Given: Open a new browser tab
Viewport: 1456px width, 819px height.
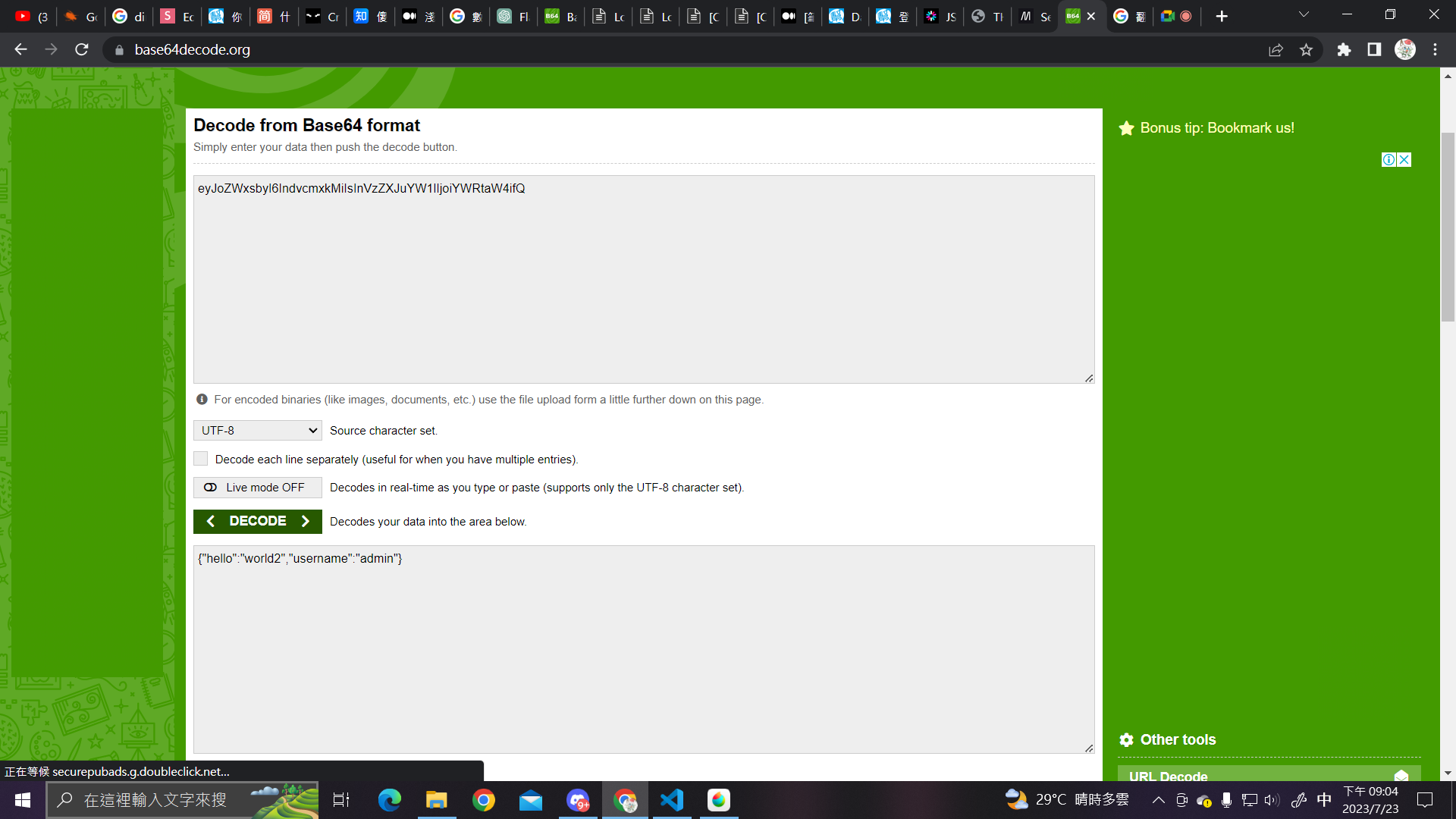Looking at the screenshot, I should pos(1222,16).
